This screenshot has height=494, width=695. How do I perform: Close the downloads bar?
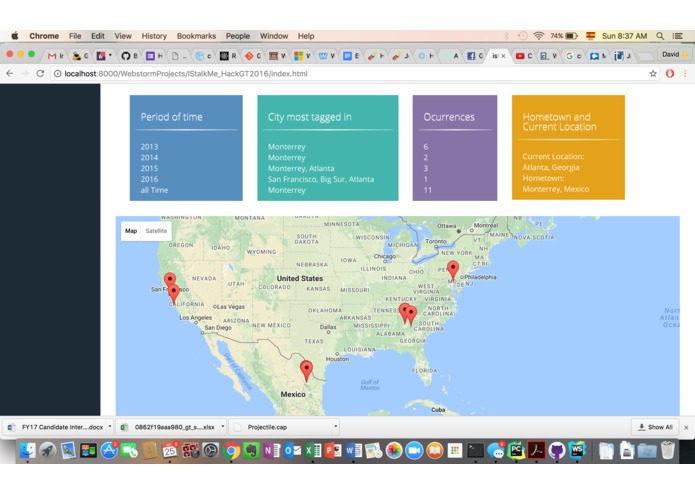tap(686, 428)
